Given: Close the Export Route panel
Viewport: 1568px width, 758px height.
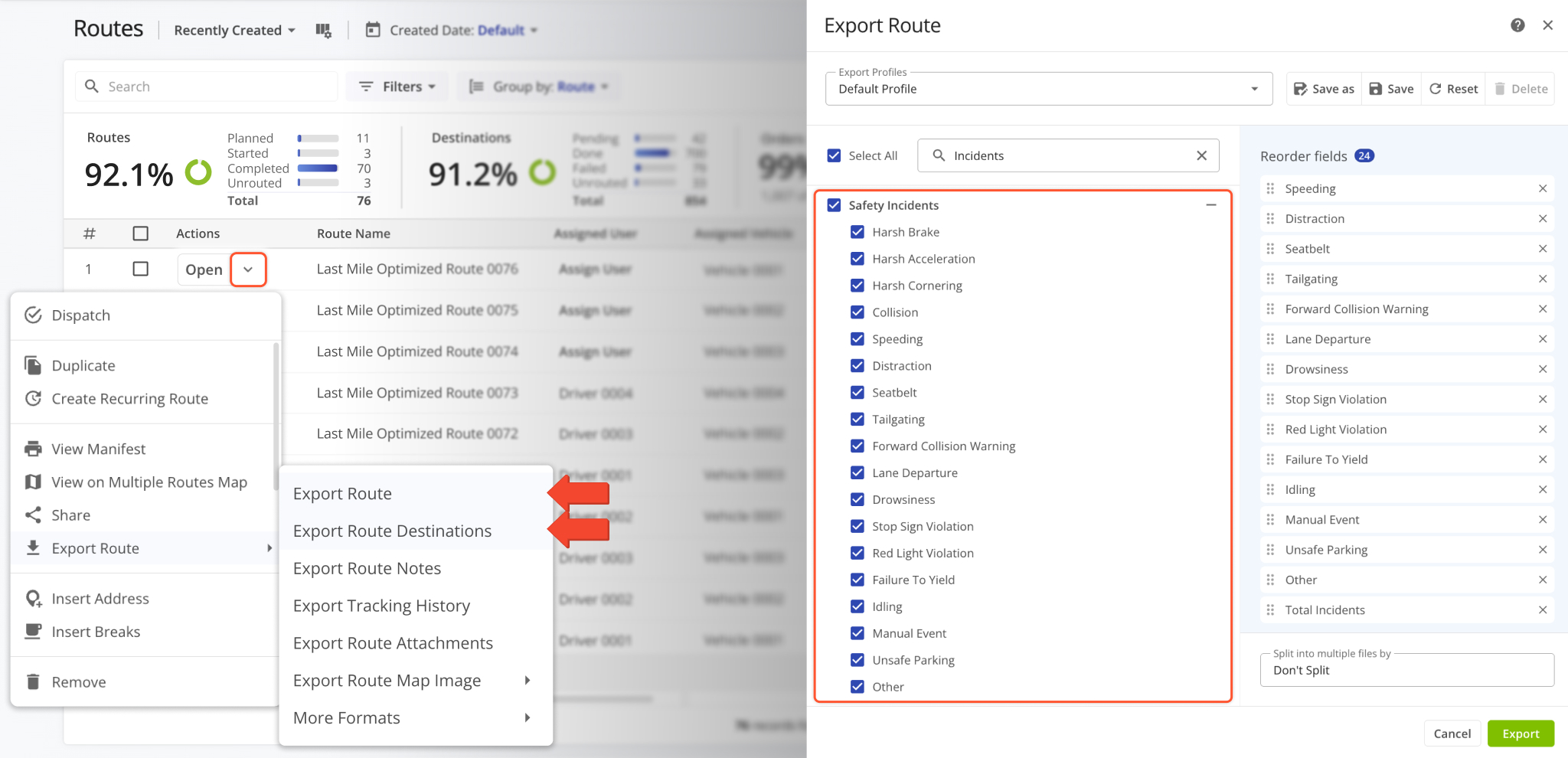Looking at the screenshot, I should (1547, 25).
